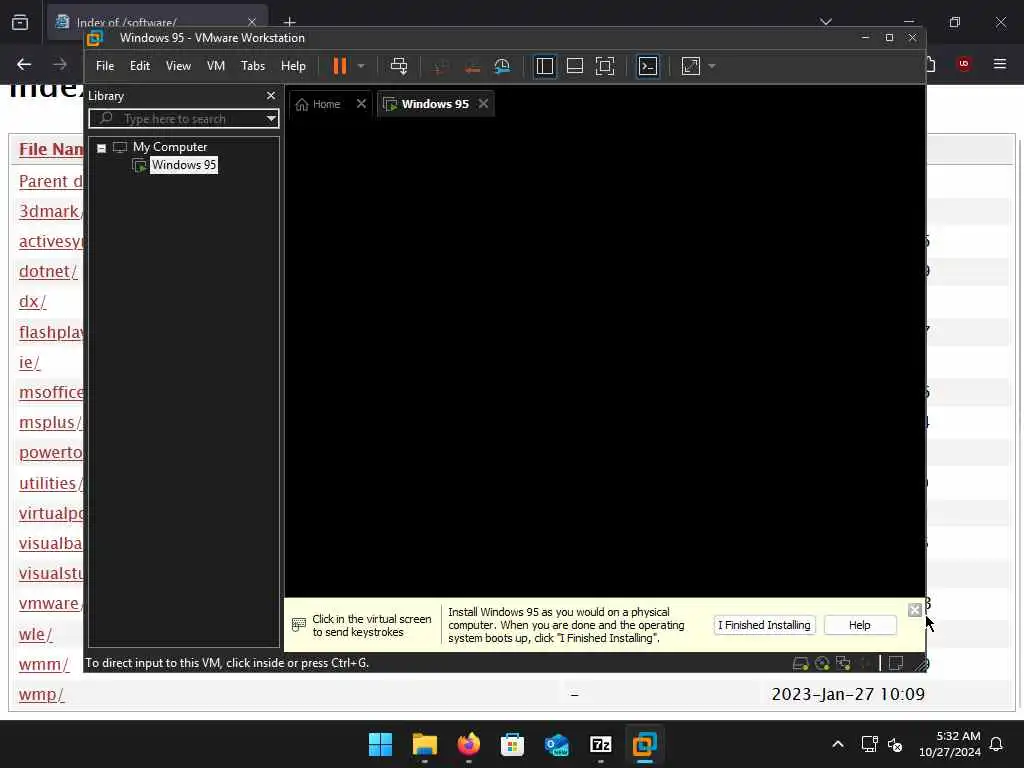The width and height of the screenshot is (1024, 768).
Task: Open the Edit menu in VMware
Action: pyautogui.click(x=140, y=66)
